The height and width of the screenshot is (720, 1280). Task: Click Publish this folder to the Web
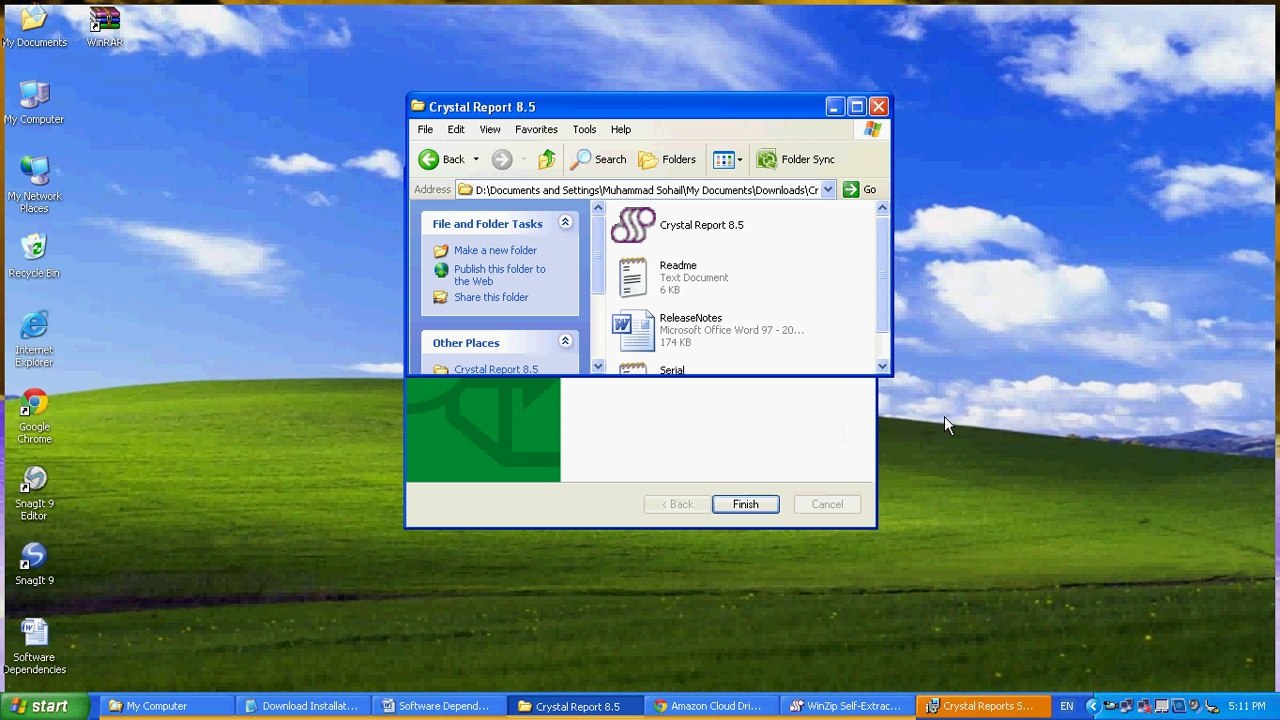500,275
